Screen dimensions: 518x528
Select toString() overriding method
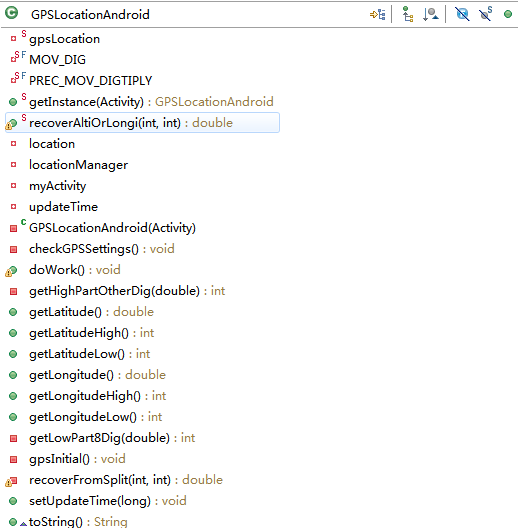(x=78, y=522)
